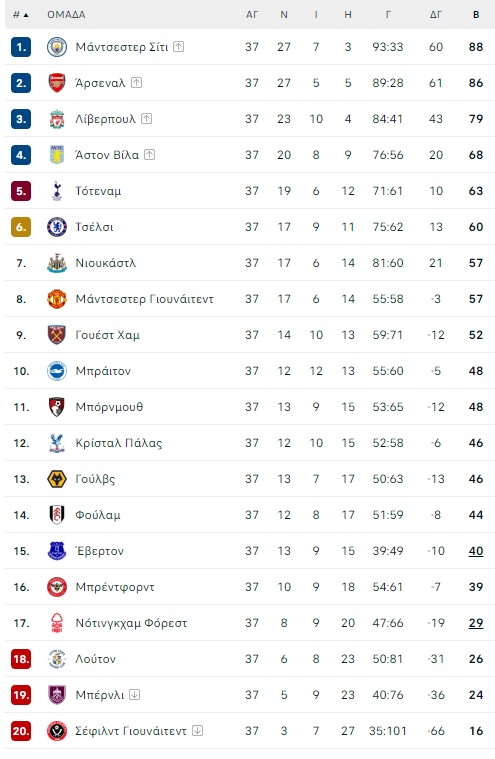Click relegation arrow icon beside Μπέρνλι
The height and width of the screenshot is (759, 495).
click(x=135, y=695)
